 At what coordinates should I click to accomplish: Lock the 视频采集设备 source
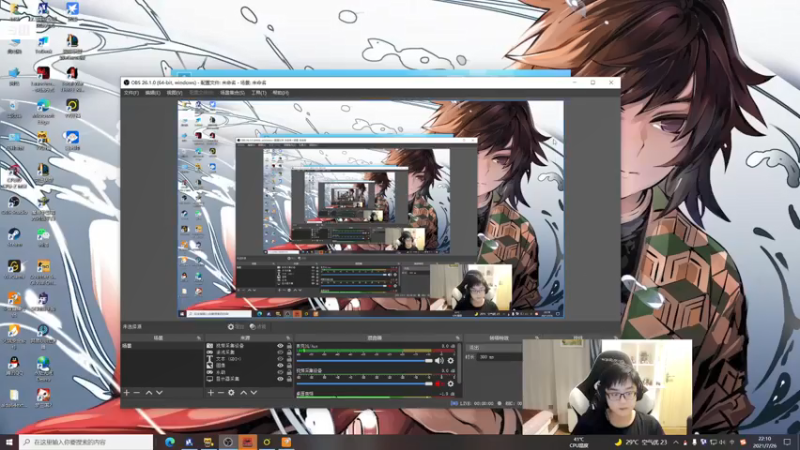pyautogui.click(x=289, y=346)
